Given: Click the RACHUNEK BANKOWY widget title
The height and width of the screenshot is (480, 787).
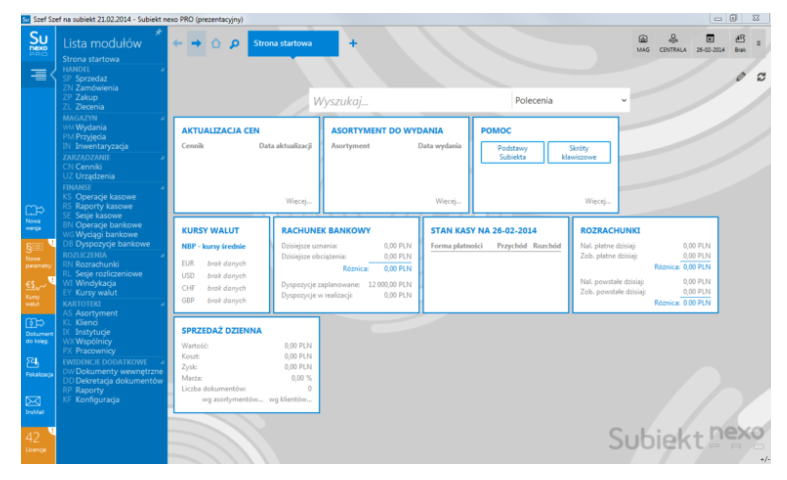Looking at the screenshot, I should pos(326,230).
